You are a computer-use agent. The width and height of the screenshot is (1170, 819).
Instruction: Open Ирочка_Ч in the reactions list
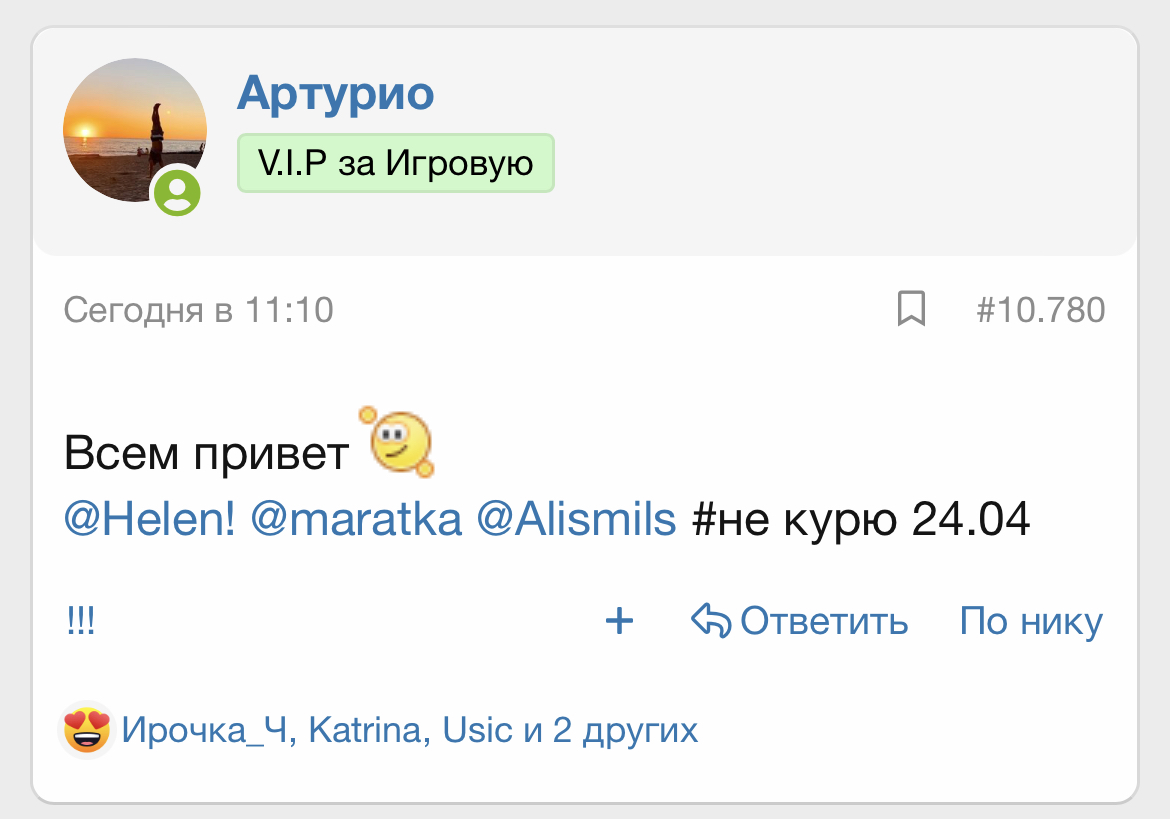[207, 731]
